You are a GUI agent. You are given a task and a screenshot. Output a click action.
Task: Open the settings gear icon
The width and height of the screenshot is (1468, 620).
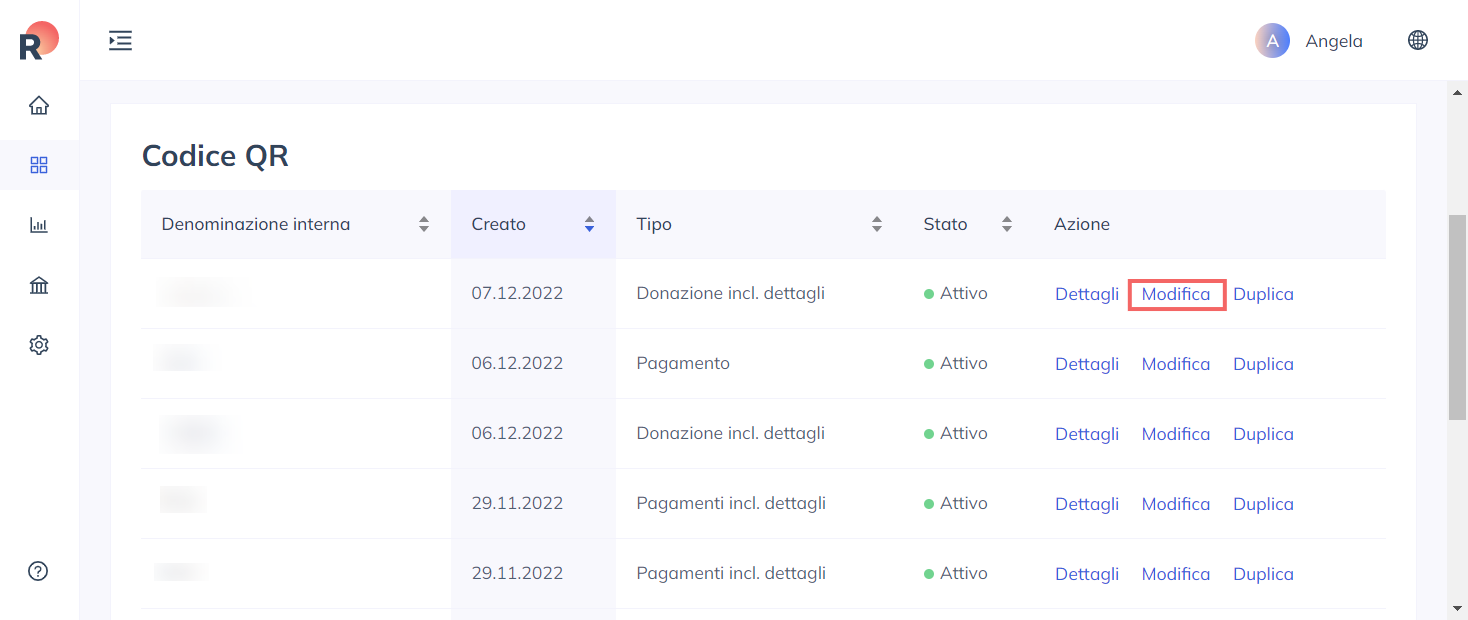[x=39, y=345]
